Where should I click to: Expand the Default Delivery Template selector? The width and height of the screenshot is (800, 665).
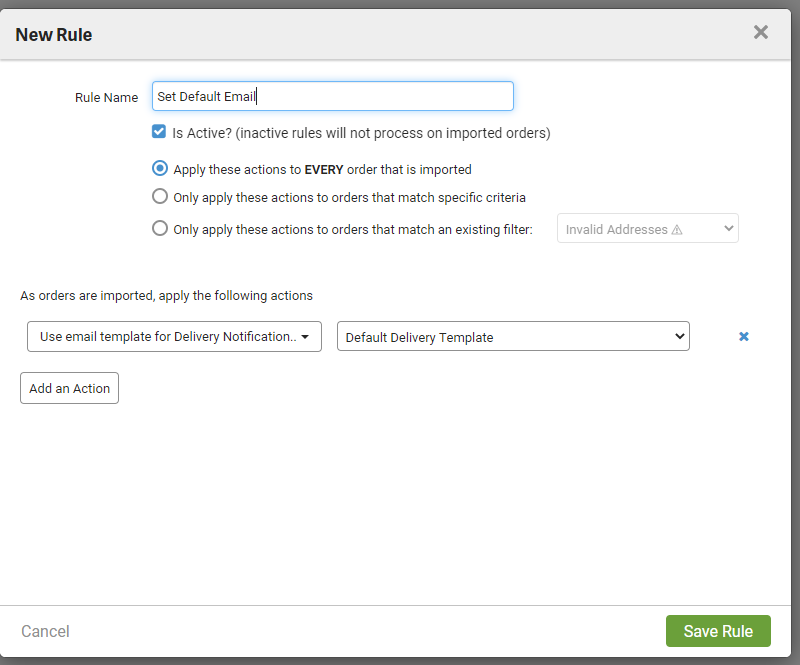pyautogui.click(x=512, y=337)
